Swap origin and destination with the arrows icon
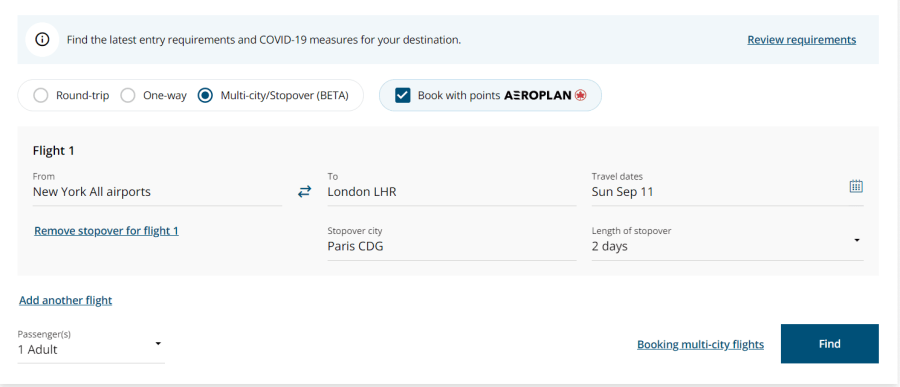900x387 pixels. [304, 192]
